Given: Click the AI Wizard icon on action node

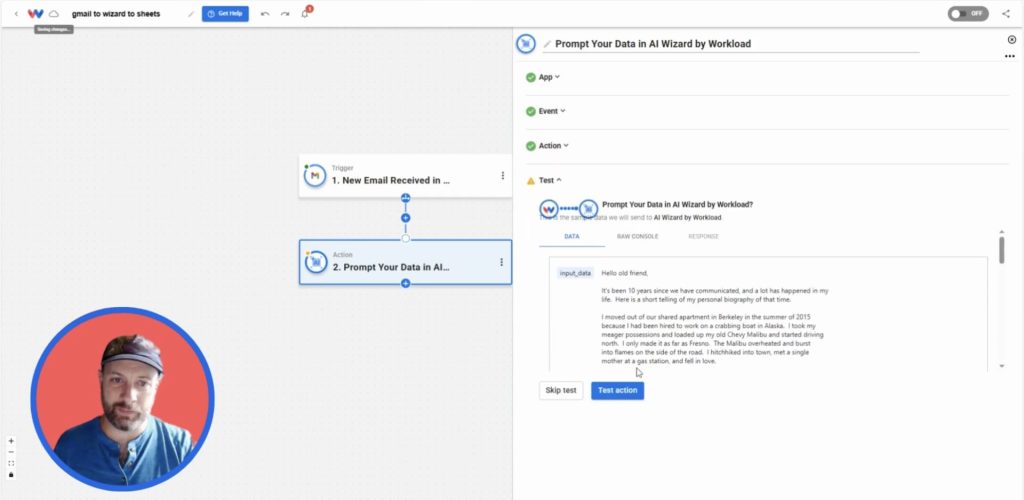Looking at the screenshot, I should pos(316,262).
